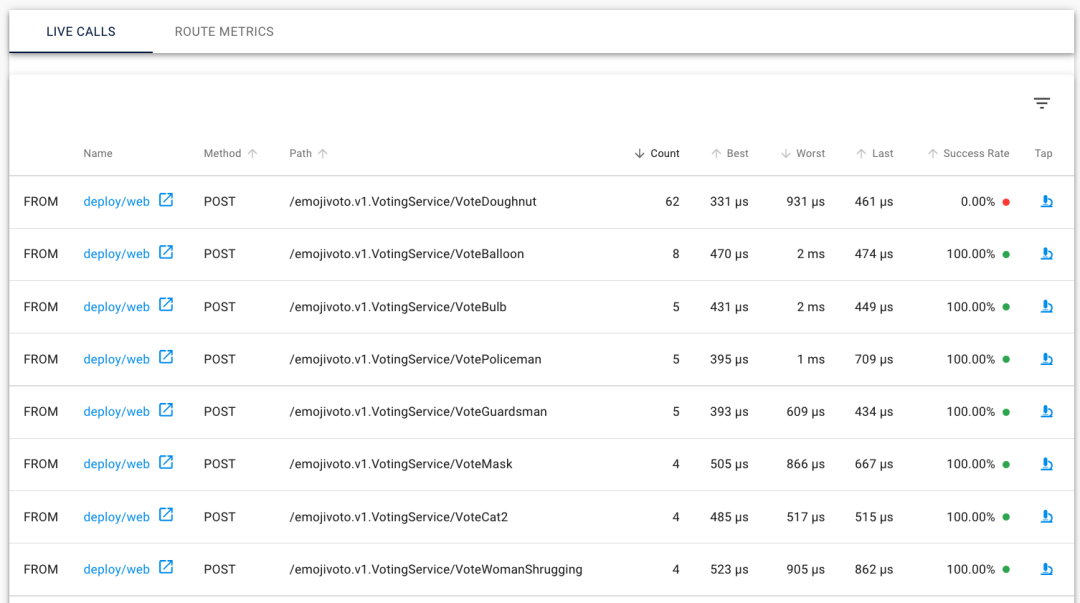This screenshot has height=603, width=1080.
Task: Click the 331 µs best latency cell
Action: 729,201
